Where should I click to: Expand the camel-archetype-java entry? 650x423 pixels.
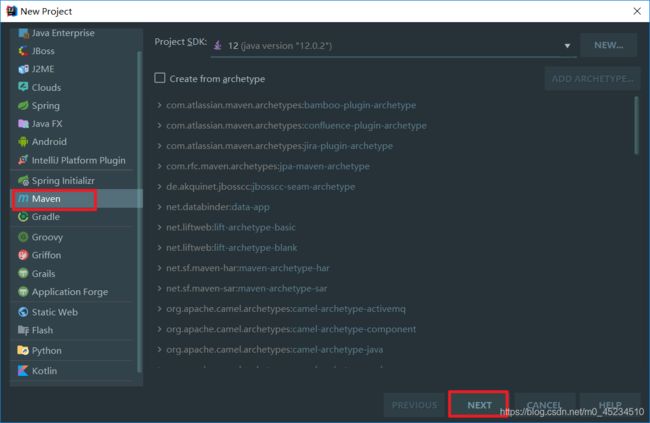pyautogui.click(x=159, y=350)
